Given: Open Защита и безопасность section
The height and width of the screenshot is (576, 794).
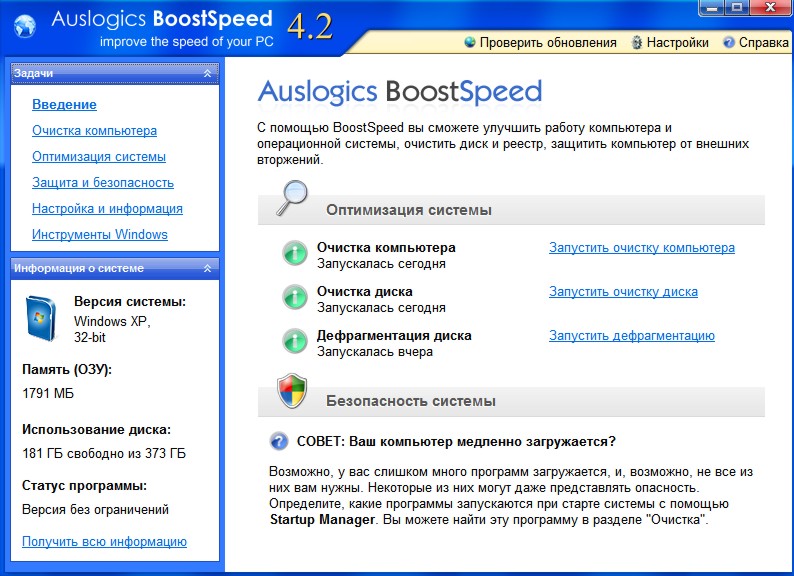Looking at the screenshot, I should [103, 182].
